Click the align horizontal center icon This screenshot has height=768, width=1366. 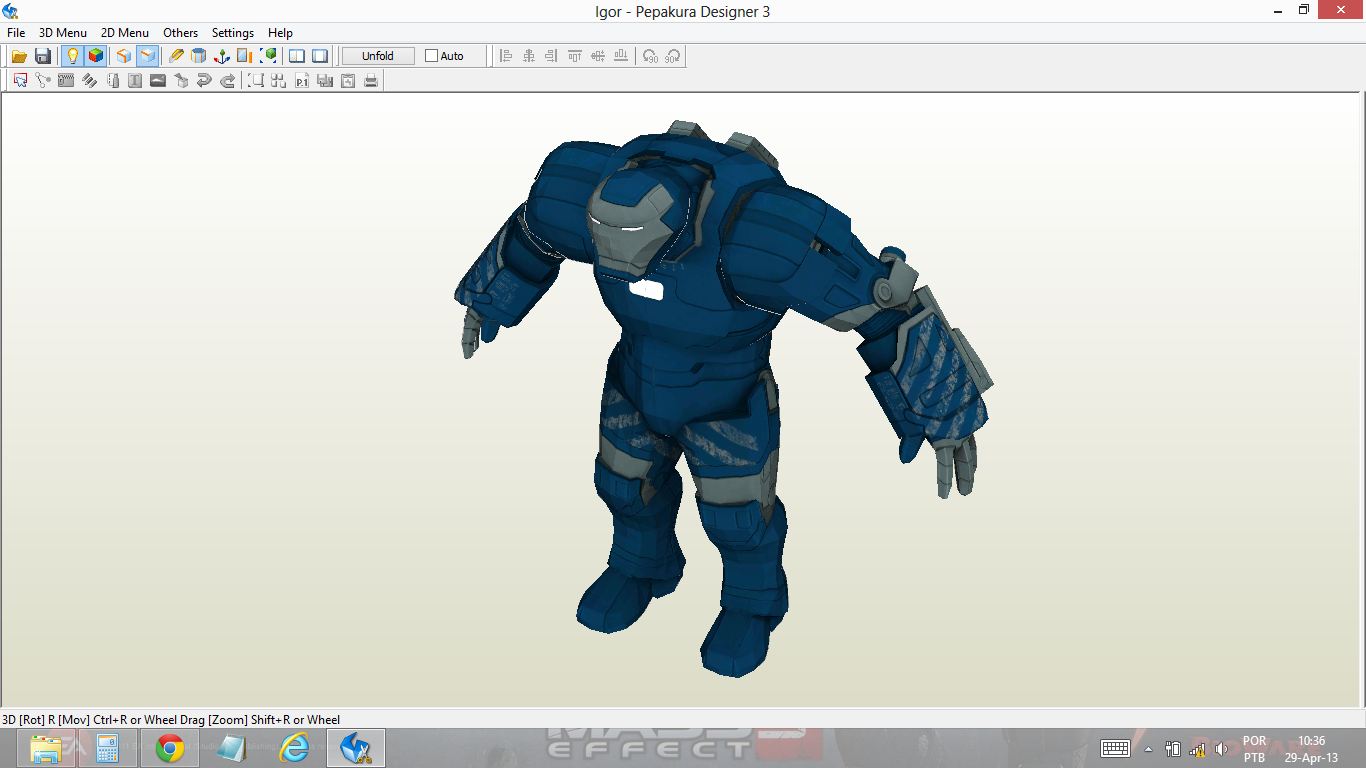(x=529, y=56)
